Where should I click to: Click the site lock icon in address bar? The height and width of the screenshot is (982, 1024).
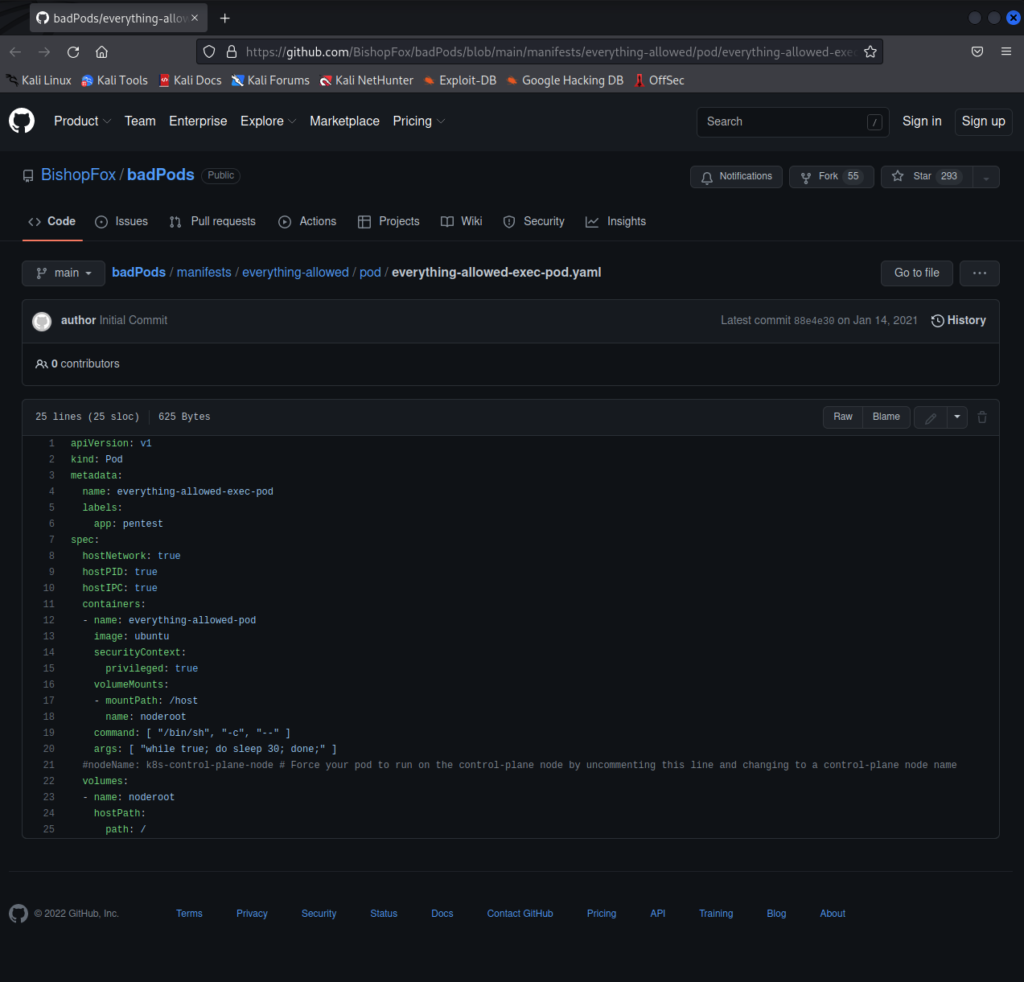point(231,52)
